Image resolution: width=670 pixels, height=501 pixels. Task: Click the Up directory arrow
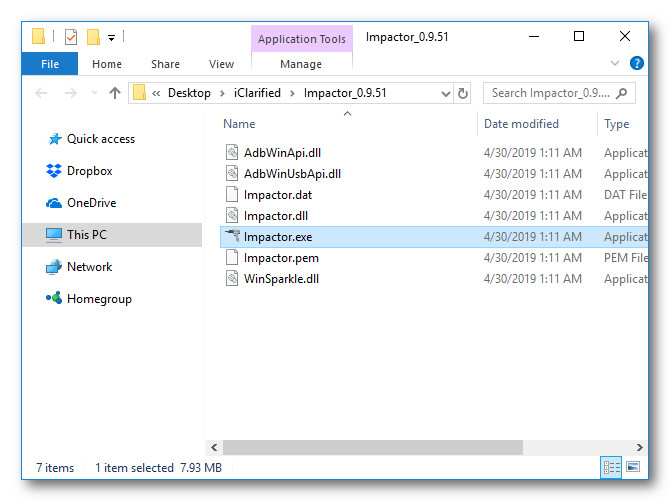114,93
